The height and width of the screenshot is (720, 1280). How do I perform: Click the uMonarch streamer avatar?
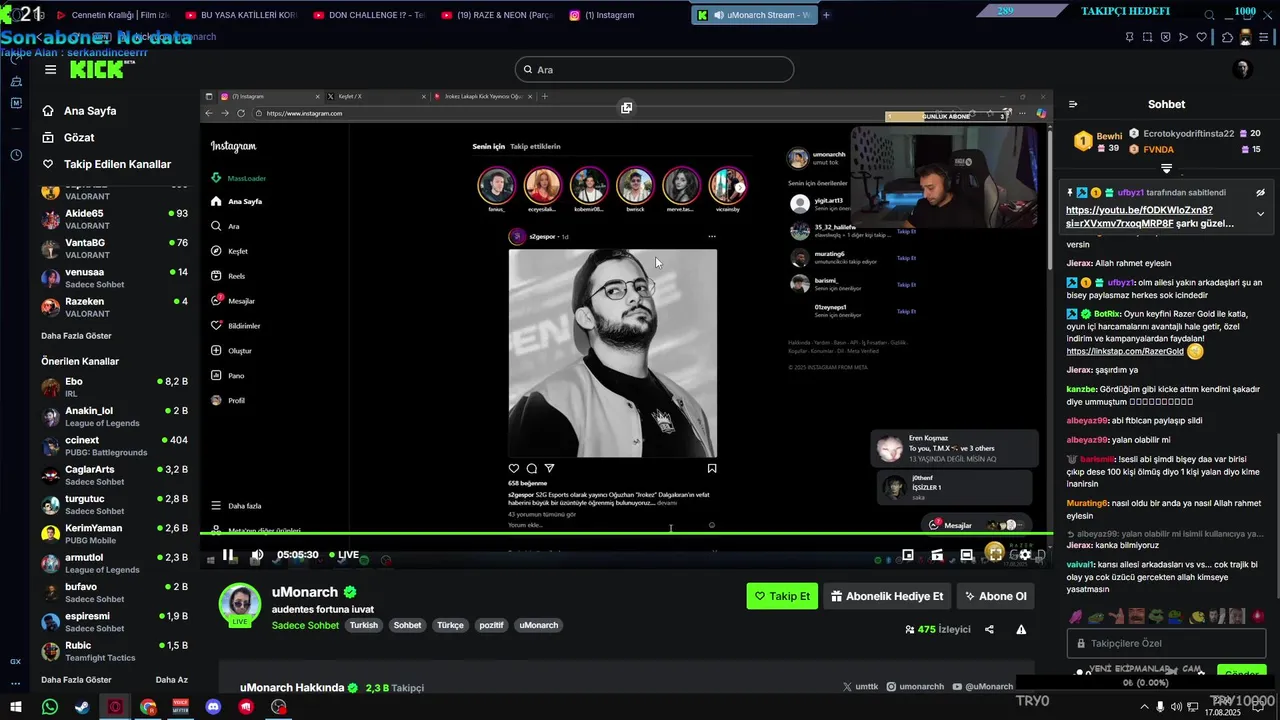click(x=240, y=603)
